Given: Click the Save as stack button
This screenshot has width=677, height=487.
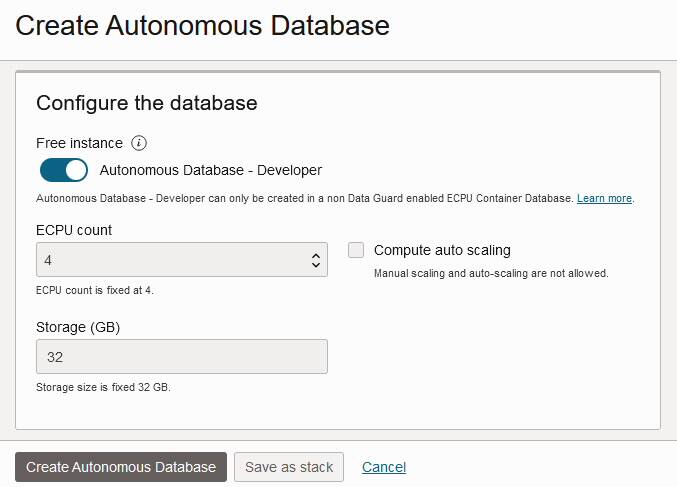Looking at the screenshot, I should pos(289,467).
